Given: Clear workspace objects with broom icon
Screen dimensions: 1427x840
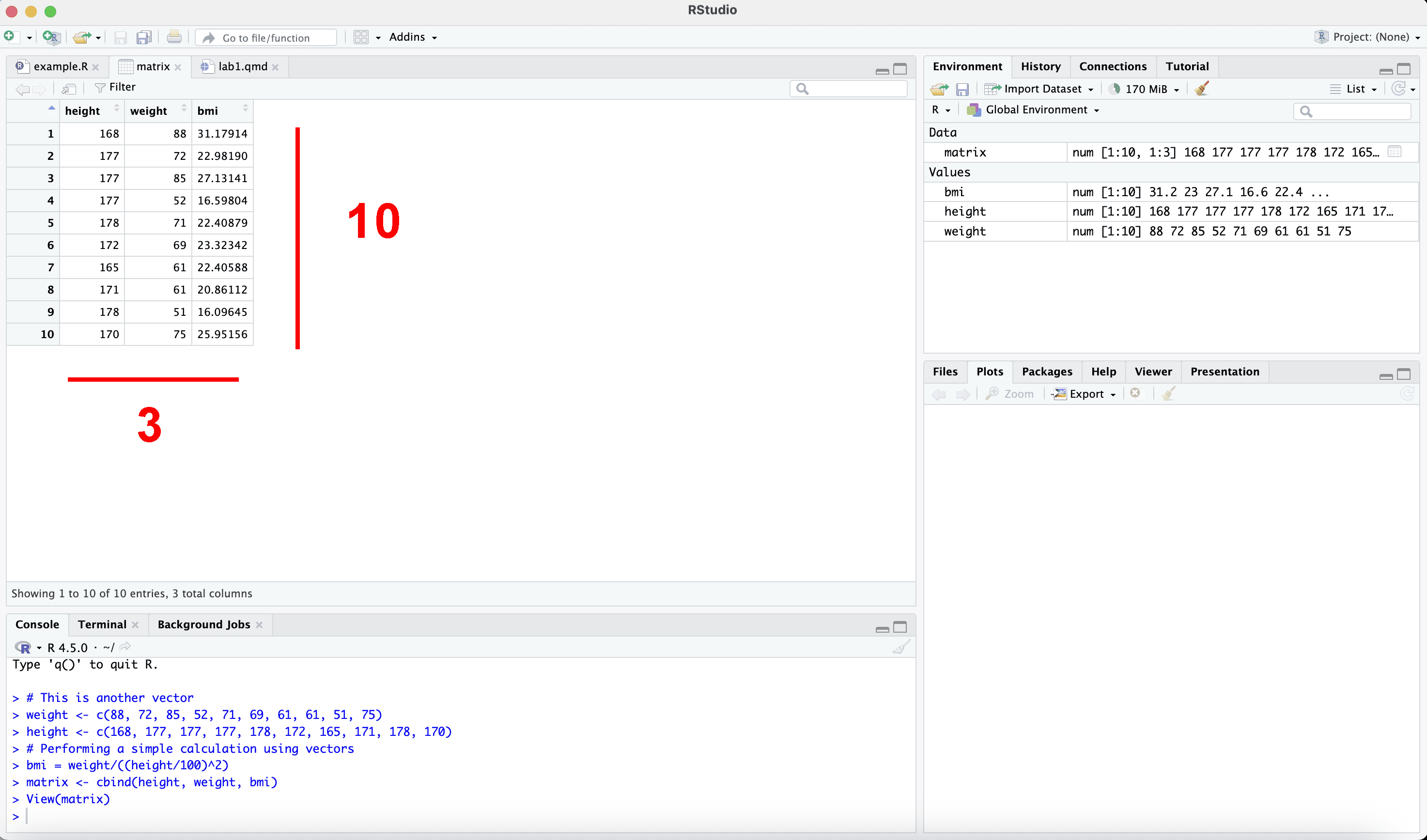Looking at the screenshot, I should coord(1202,89).
